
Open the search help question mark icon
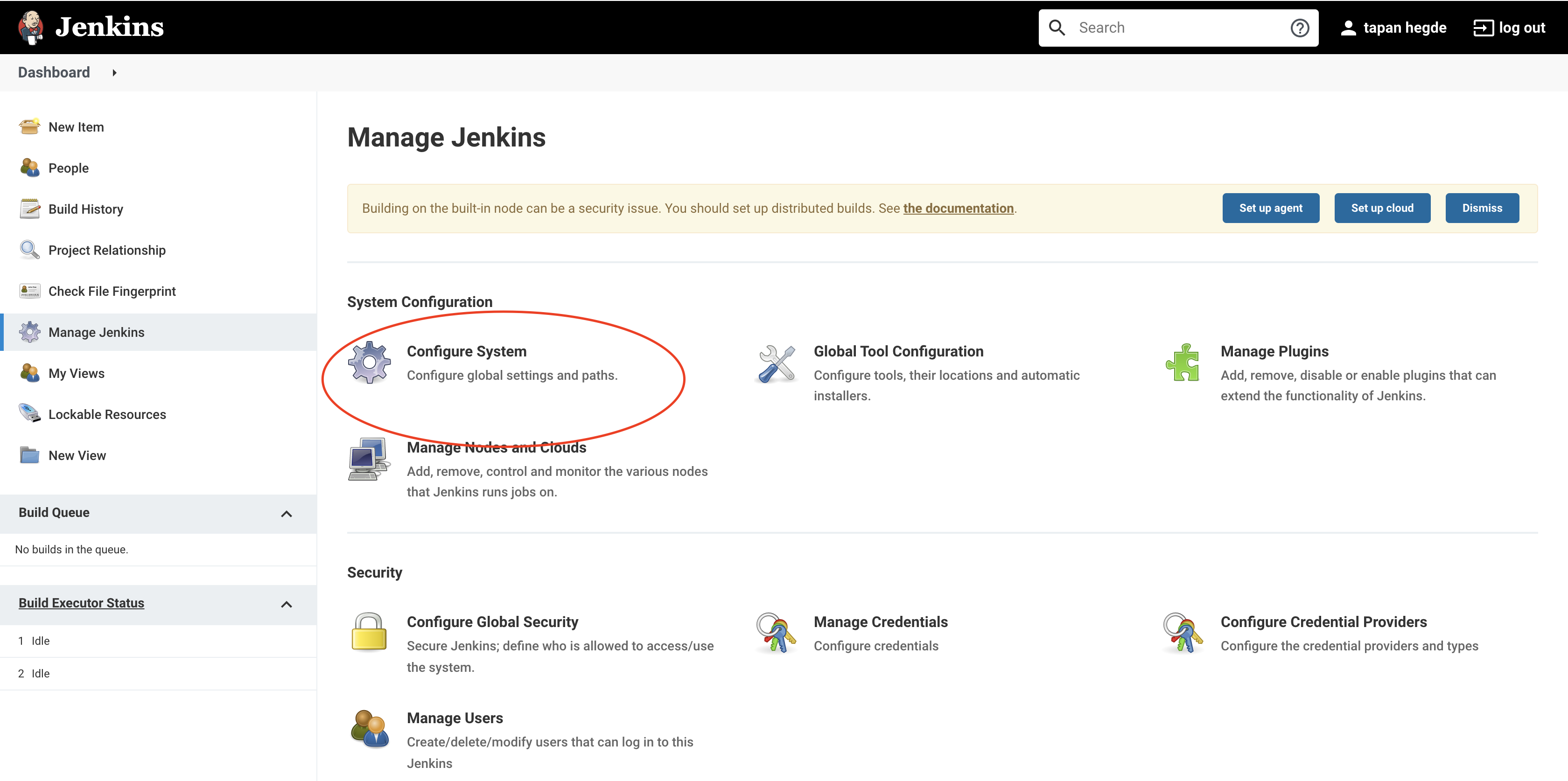pyautogui.click(x=1300, y=28)
